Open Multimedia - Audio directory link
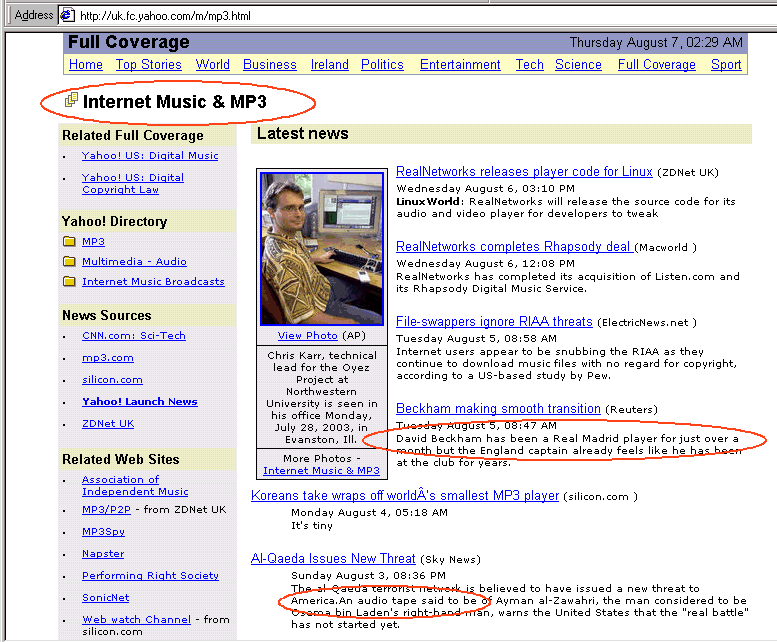777x642 pixels. point(134,261)
